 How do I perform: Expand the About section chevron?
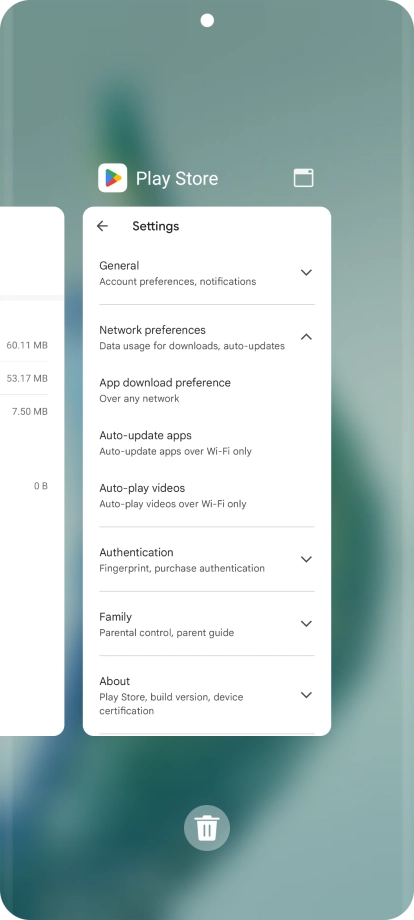(x=306, y=695)
